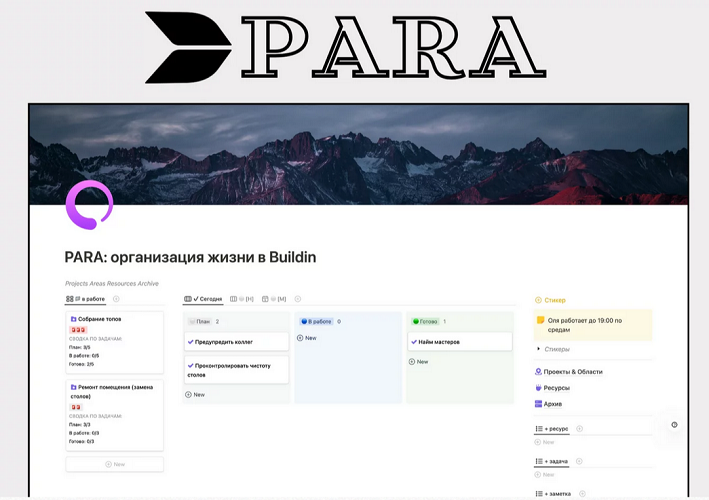Expand the Стикеры toggle list
Screen dimensions: 709x500
539,349
